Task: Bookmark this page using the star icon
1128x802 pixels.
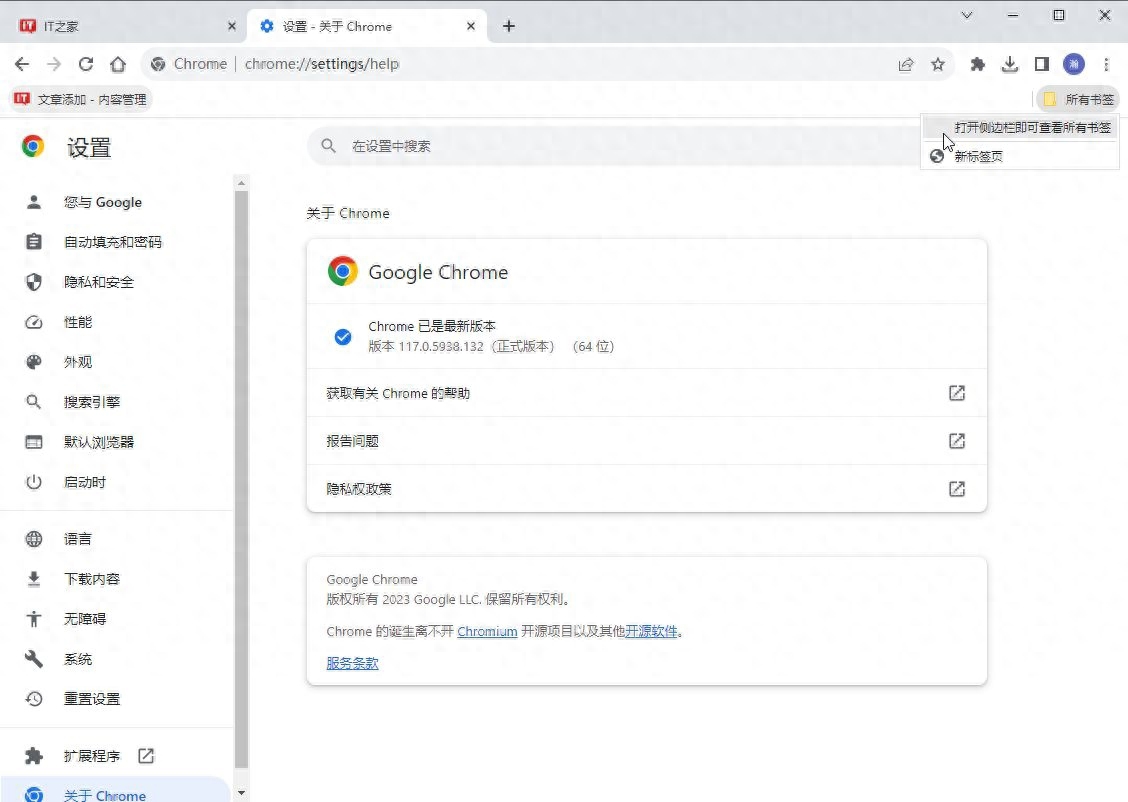Action: tap(938, 63)
